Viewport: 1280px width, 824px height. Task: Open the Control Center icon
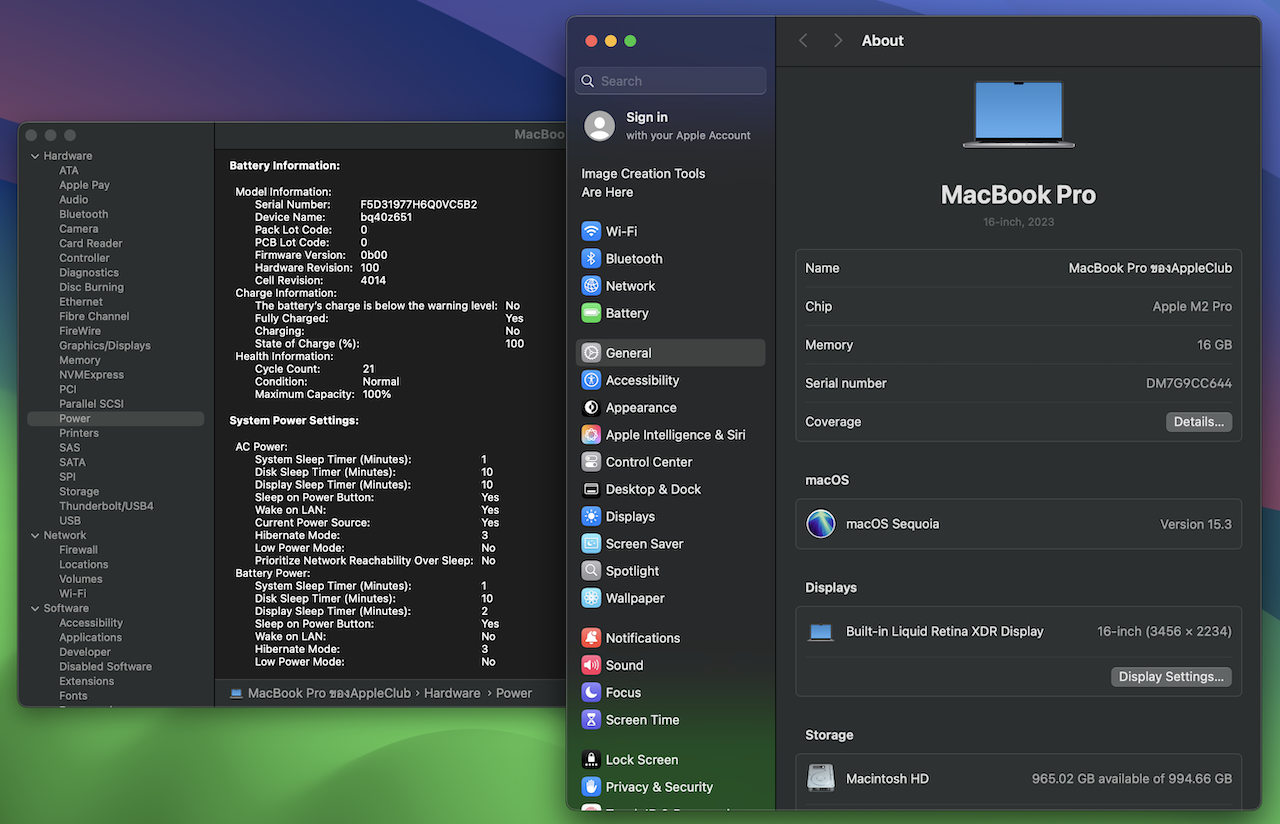point(591,462)
